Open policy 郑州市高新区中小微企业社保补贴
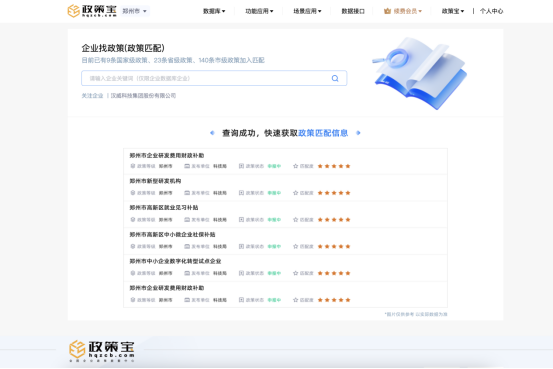This screenshot has width=553, height=369. [x=172, y=234]
